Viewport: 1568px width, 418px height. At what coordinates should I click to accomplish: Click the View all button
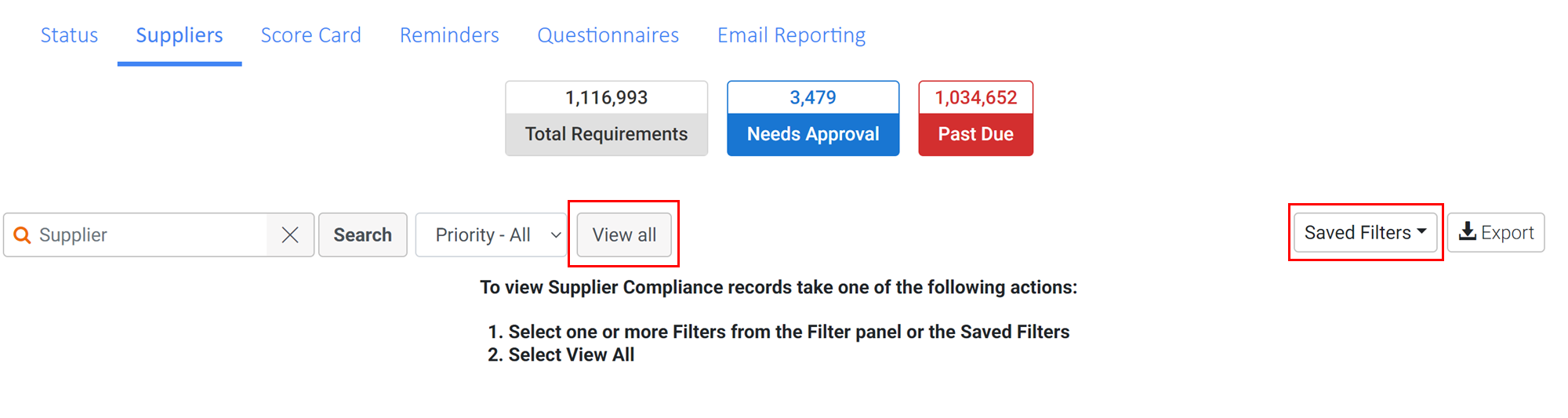[x=624, y=235]
